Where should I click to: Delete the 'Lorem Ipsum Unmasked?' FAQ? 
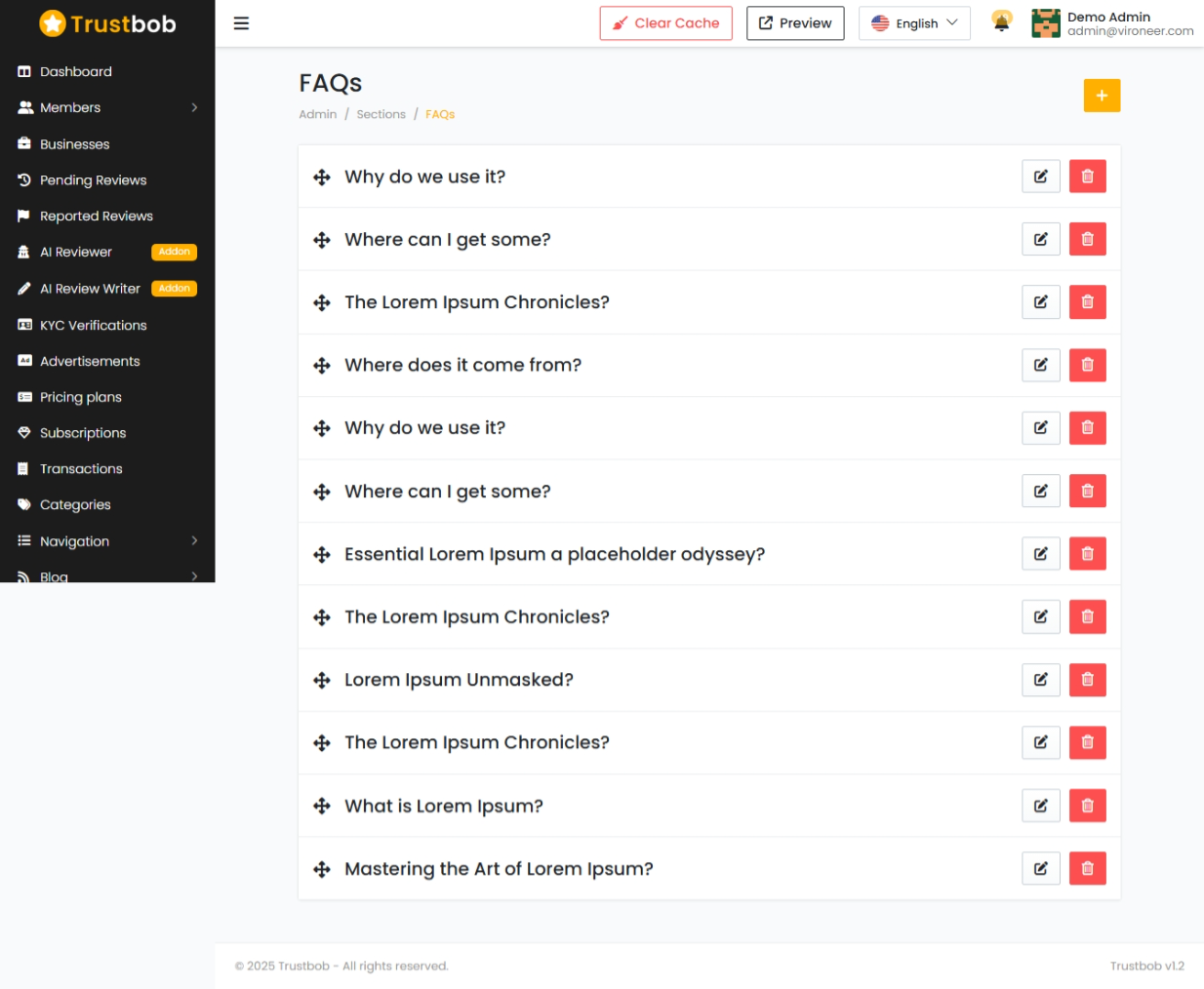pos(1087,680)
